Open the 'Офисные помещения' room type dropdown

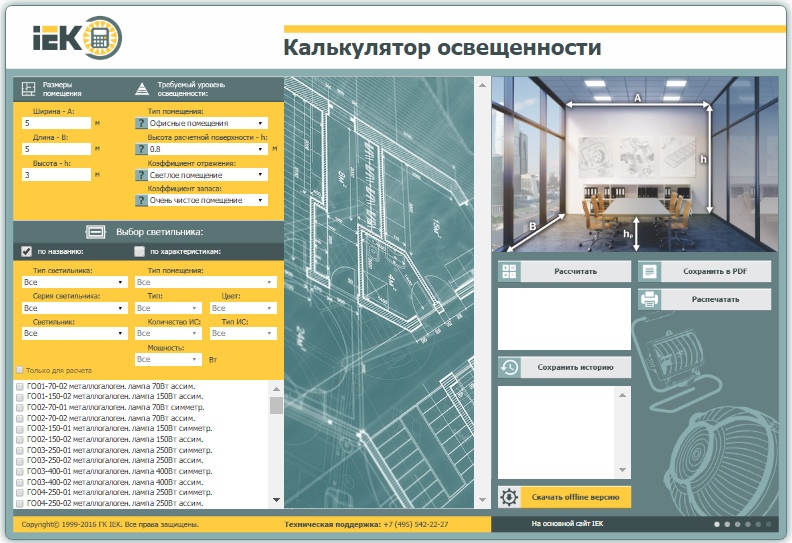tap(207, 123)
